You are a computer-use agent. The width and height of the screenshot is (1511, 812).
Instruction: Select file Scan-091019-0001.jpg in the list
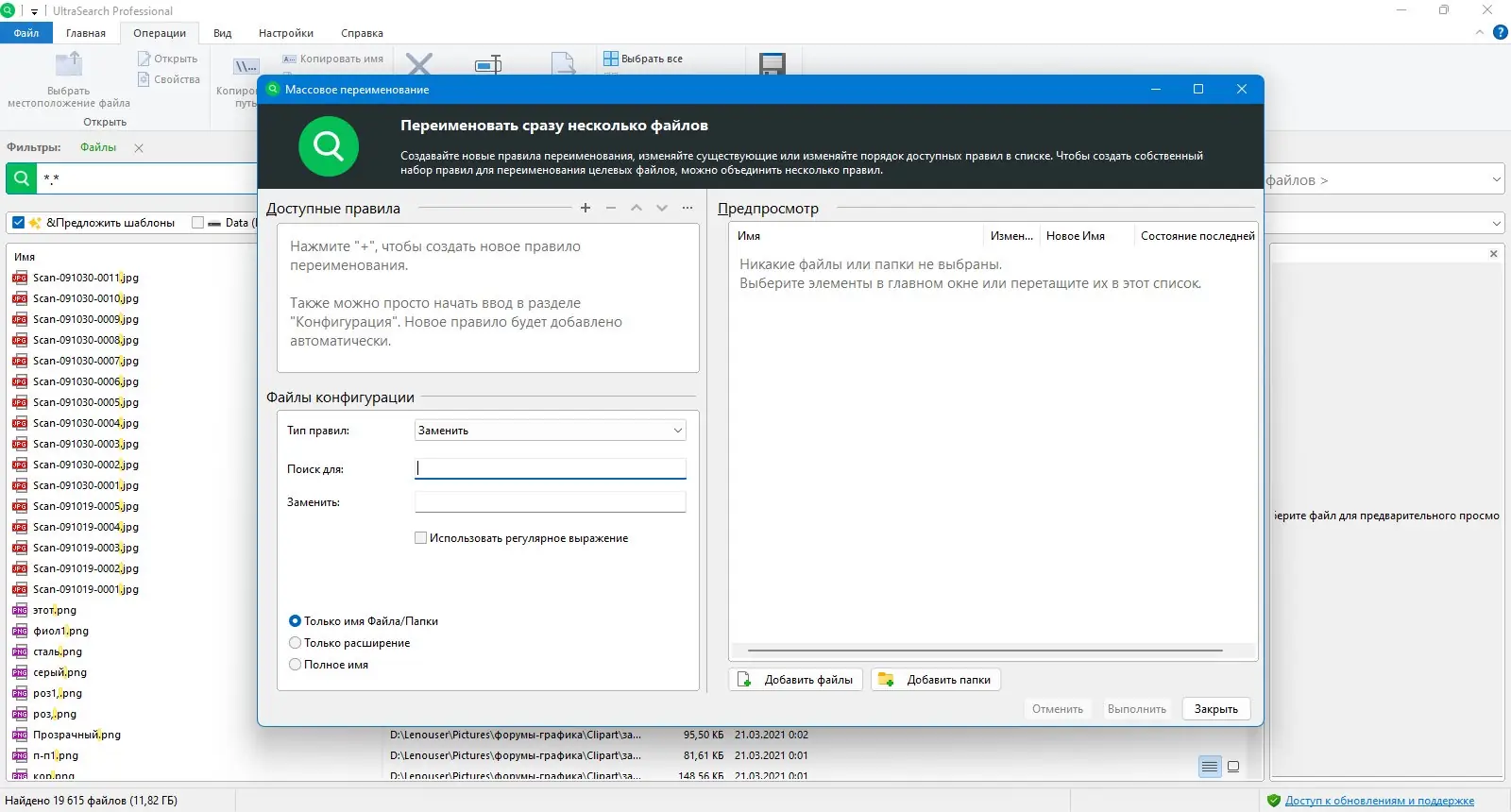[x=85, y=589]
